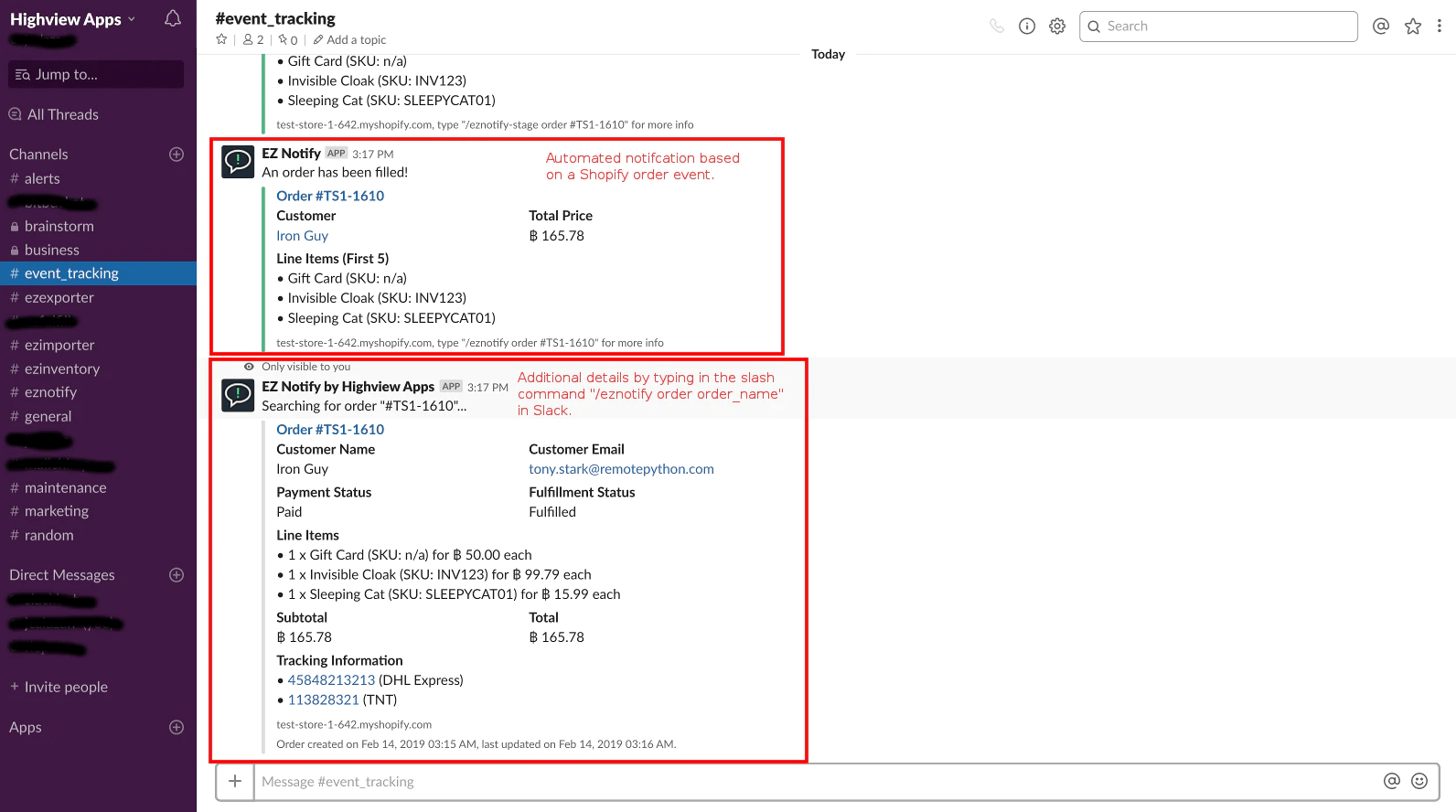Star the #event_tracking channel
The image size is (1456, 812).
[x=221, y=39]
